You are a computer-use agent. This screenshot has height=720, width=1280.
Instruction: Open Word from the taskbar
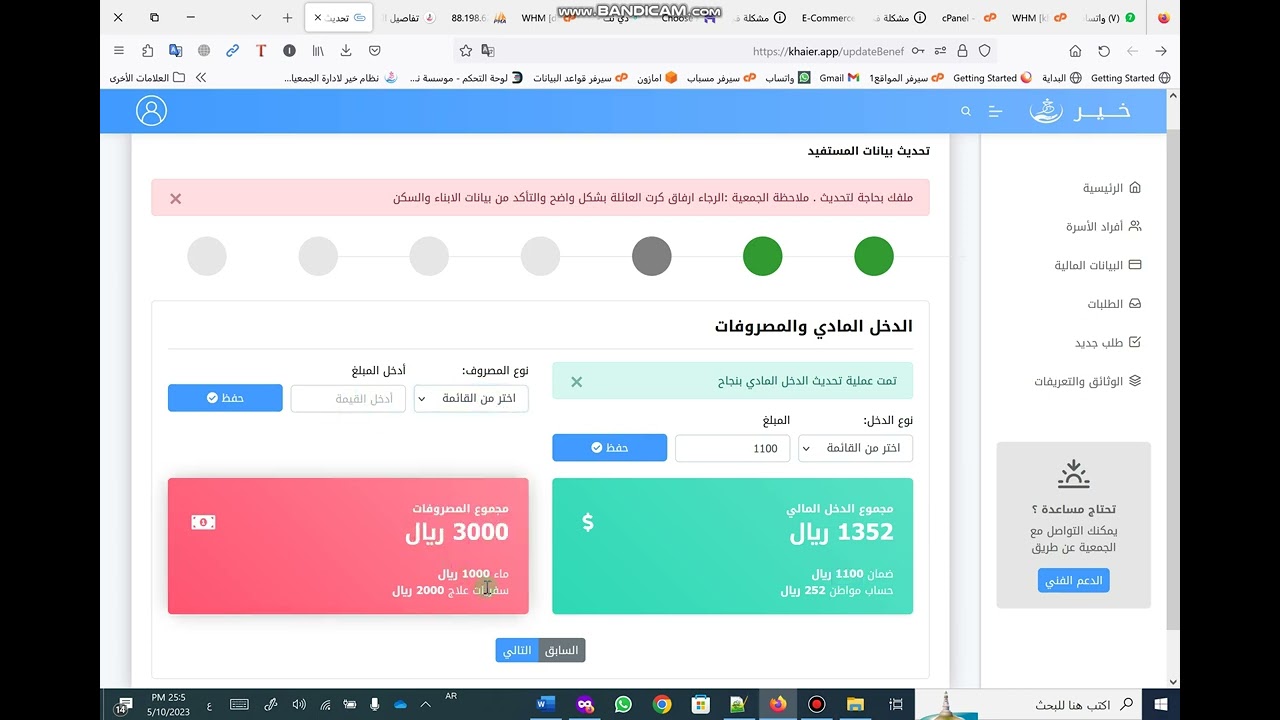tap(545, 705)
